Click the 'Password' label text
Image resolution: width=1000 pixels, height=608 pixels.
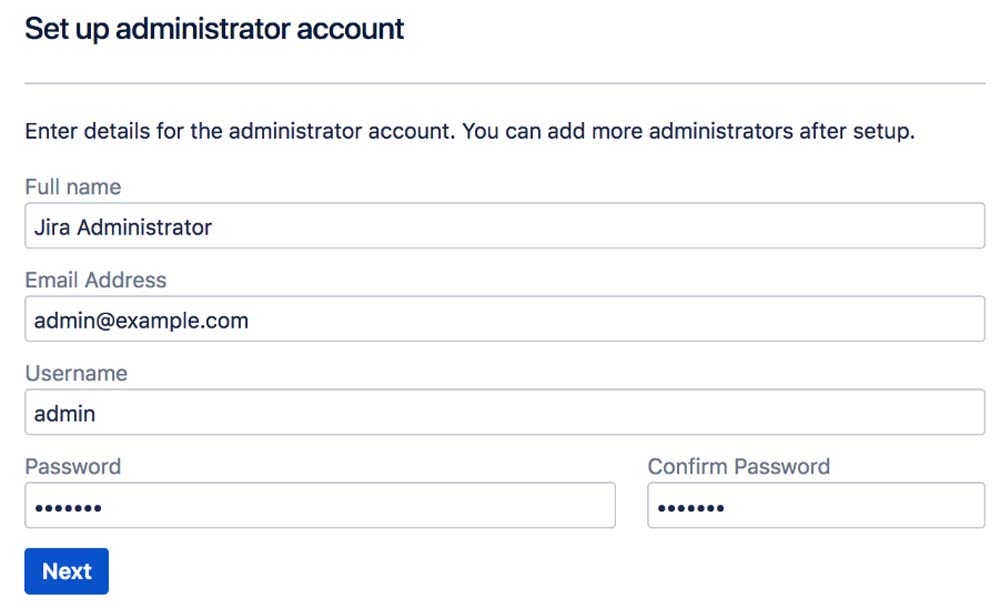point(72,466)
